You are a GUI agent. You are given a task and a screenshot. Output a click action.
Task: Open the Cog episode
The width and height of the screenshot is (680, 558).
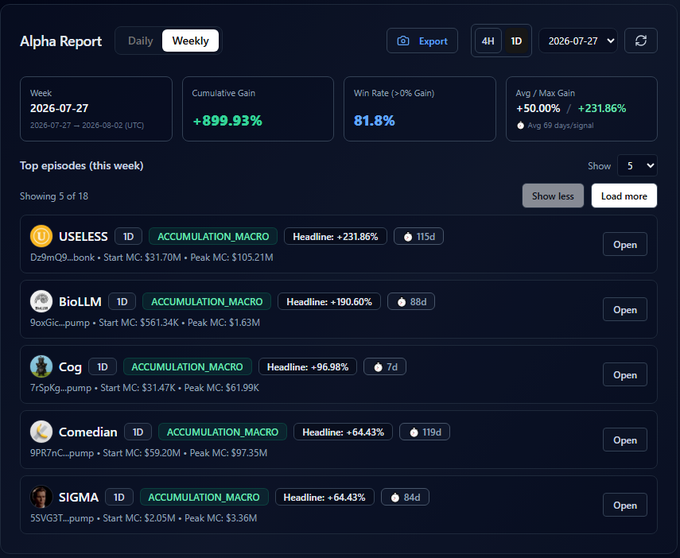tap(625, 375)
